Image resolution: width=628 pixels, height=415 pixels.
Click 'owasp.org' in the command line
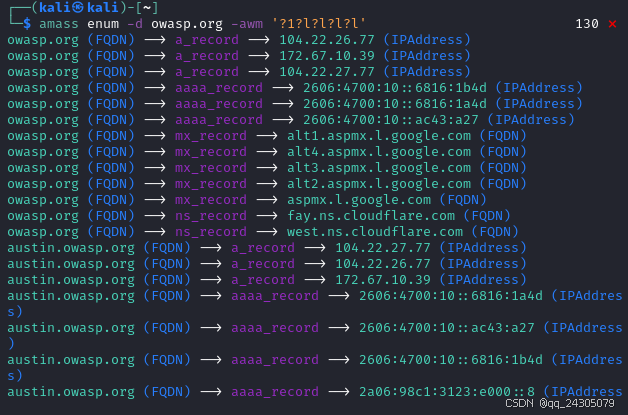[187, 24]
